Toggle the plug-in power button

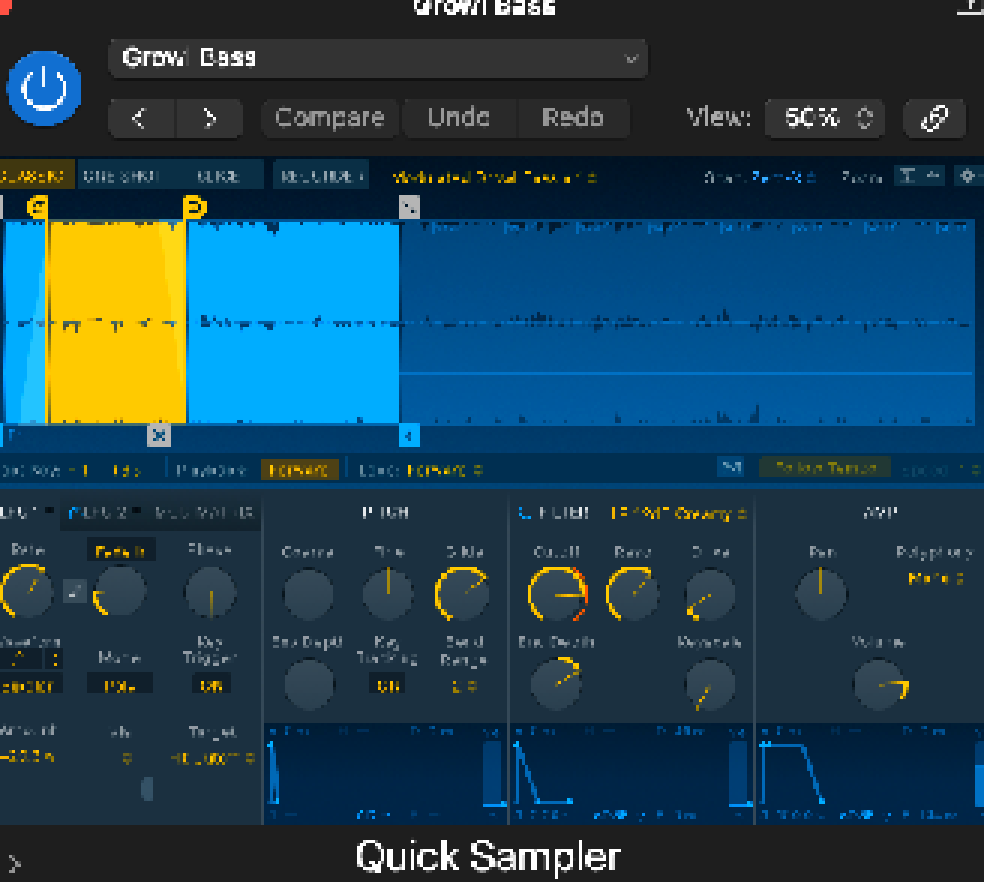coord(44,90)
